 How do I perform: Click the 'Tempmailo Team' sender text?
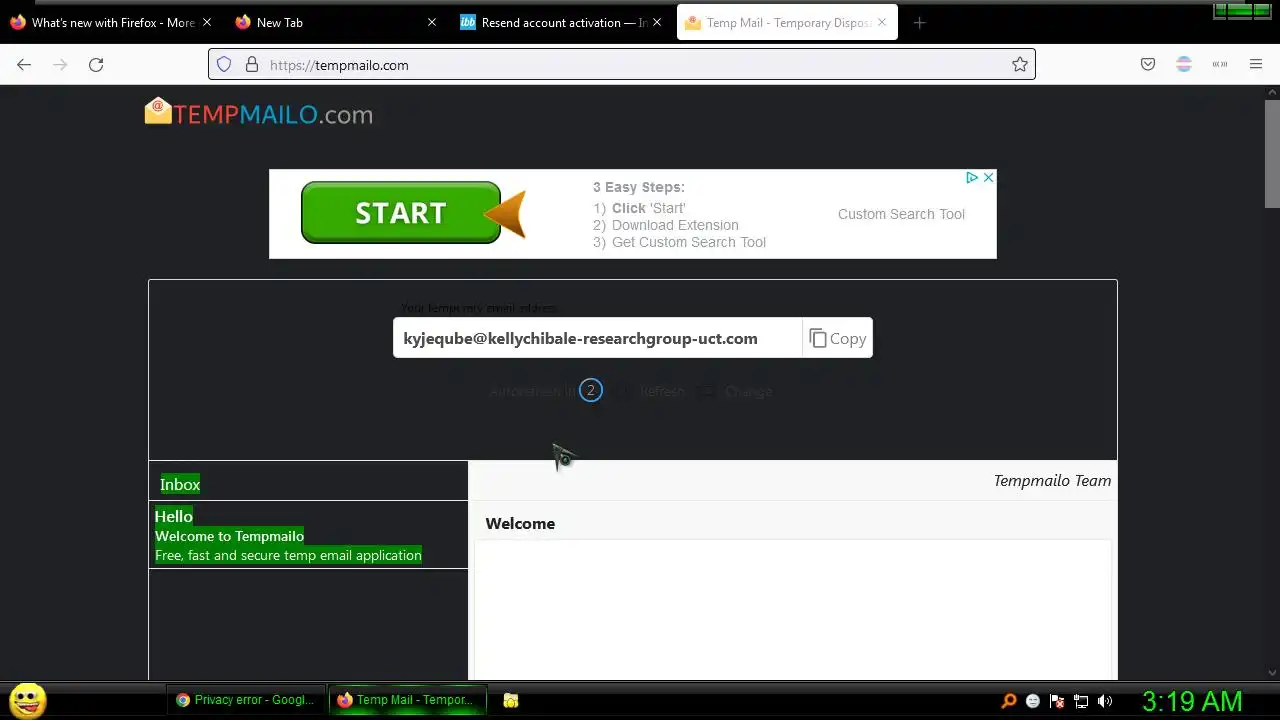[1052, 481]
